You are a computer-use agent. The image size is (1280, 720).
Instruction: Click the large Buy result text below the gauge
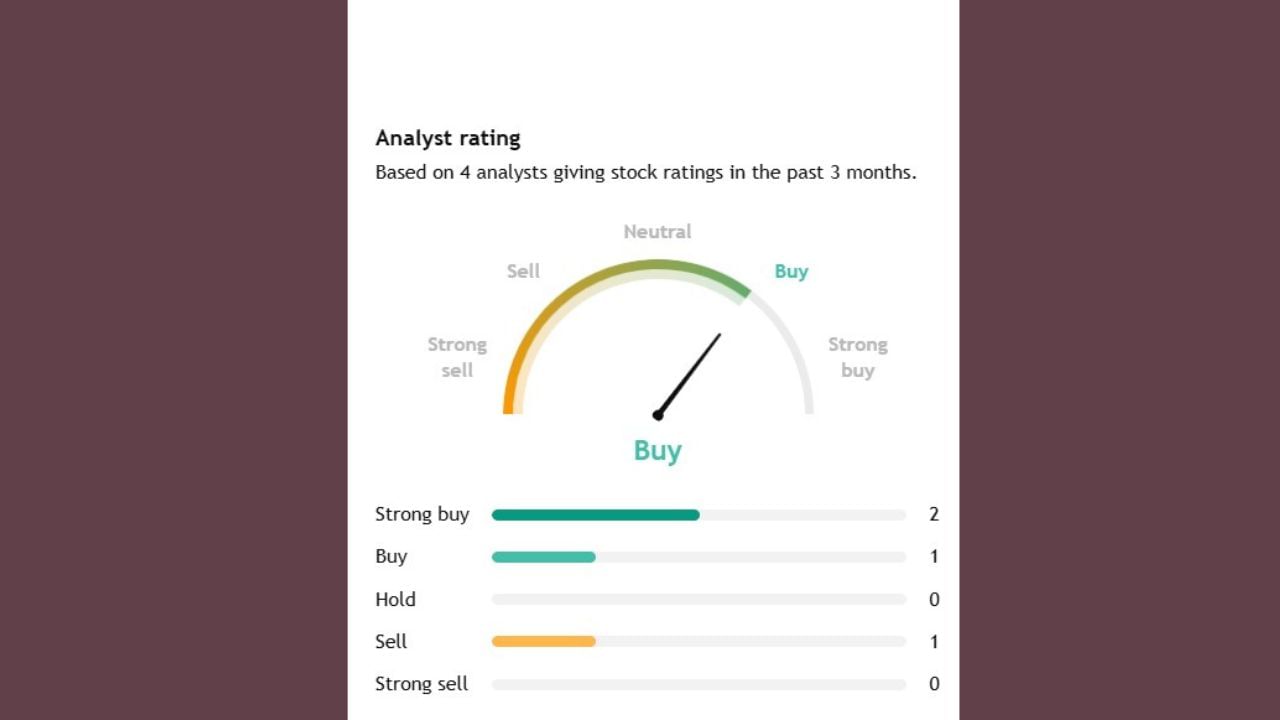tap(657, 450)
